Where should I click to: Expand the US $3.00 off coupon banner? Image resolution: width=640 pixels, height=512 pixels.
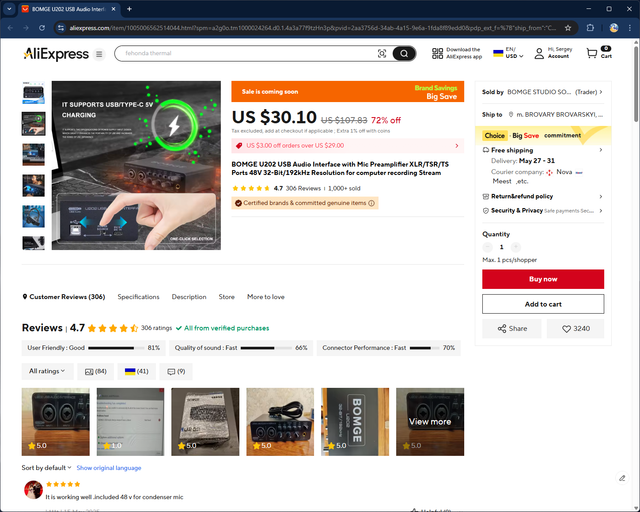348,146
